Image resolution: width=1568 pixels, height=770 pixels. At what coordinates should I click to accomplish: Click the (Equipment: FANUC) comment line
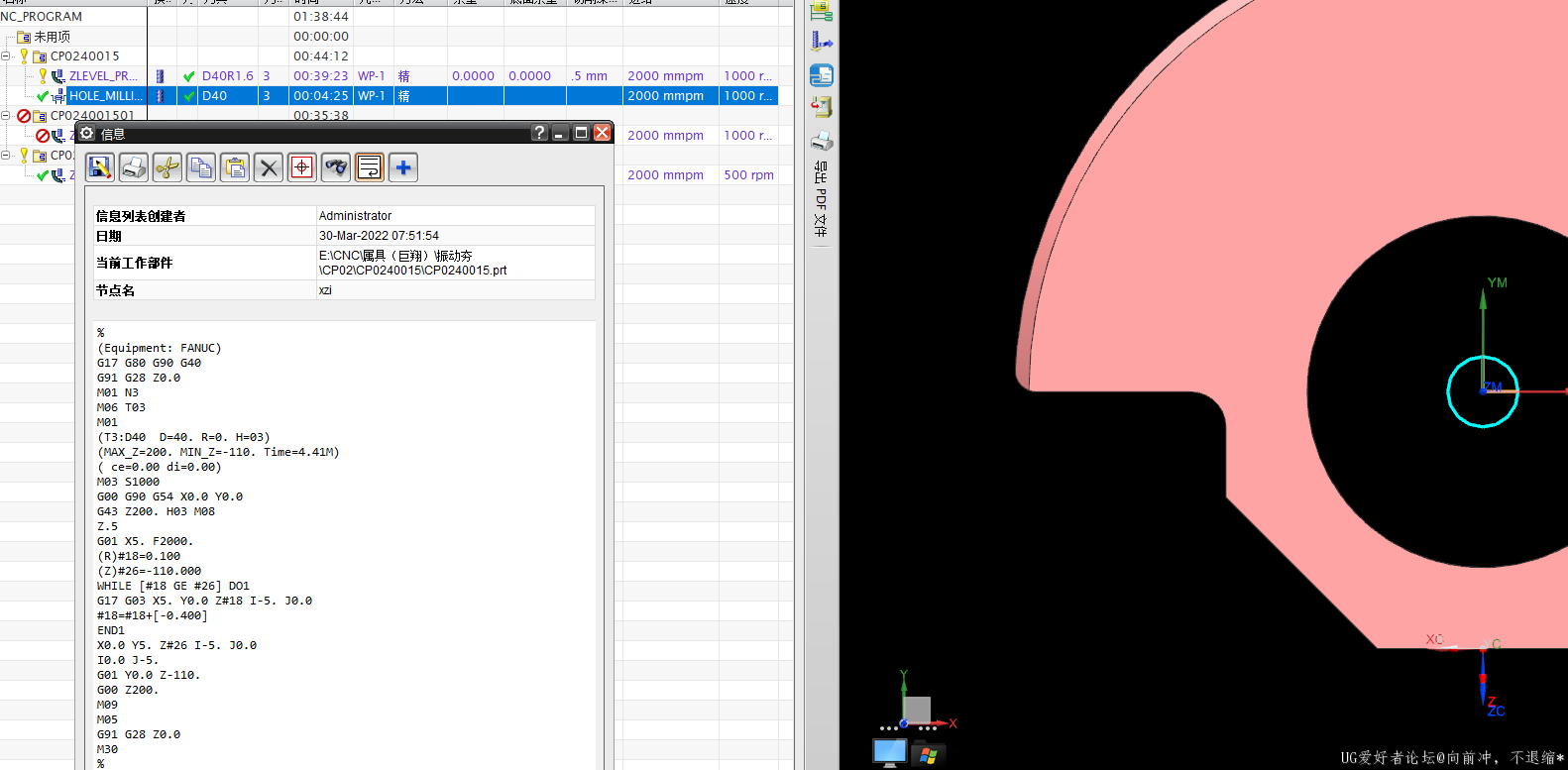[x=160, y=348]
